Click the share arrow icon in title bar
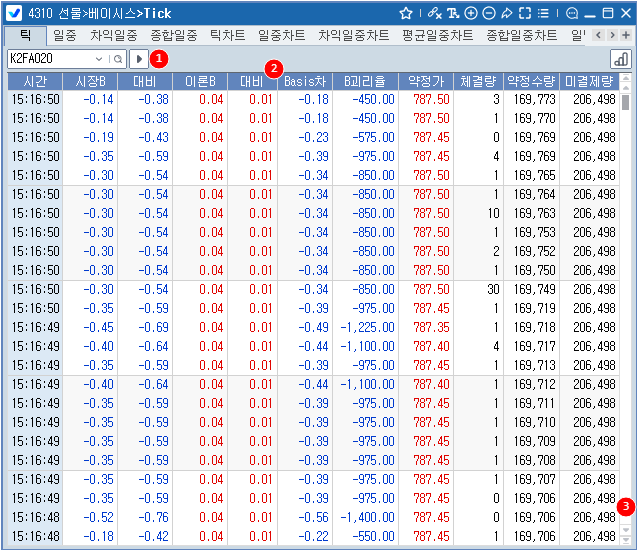Screen dimensions: 638x551 507,14
